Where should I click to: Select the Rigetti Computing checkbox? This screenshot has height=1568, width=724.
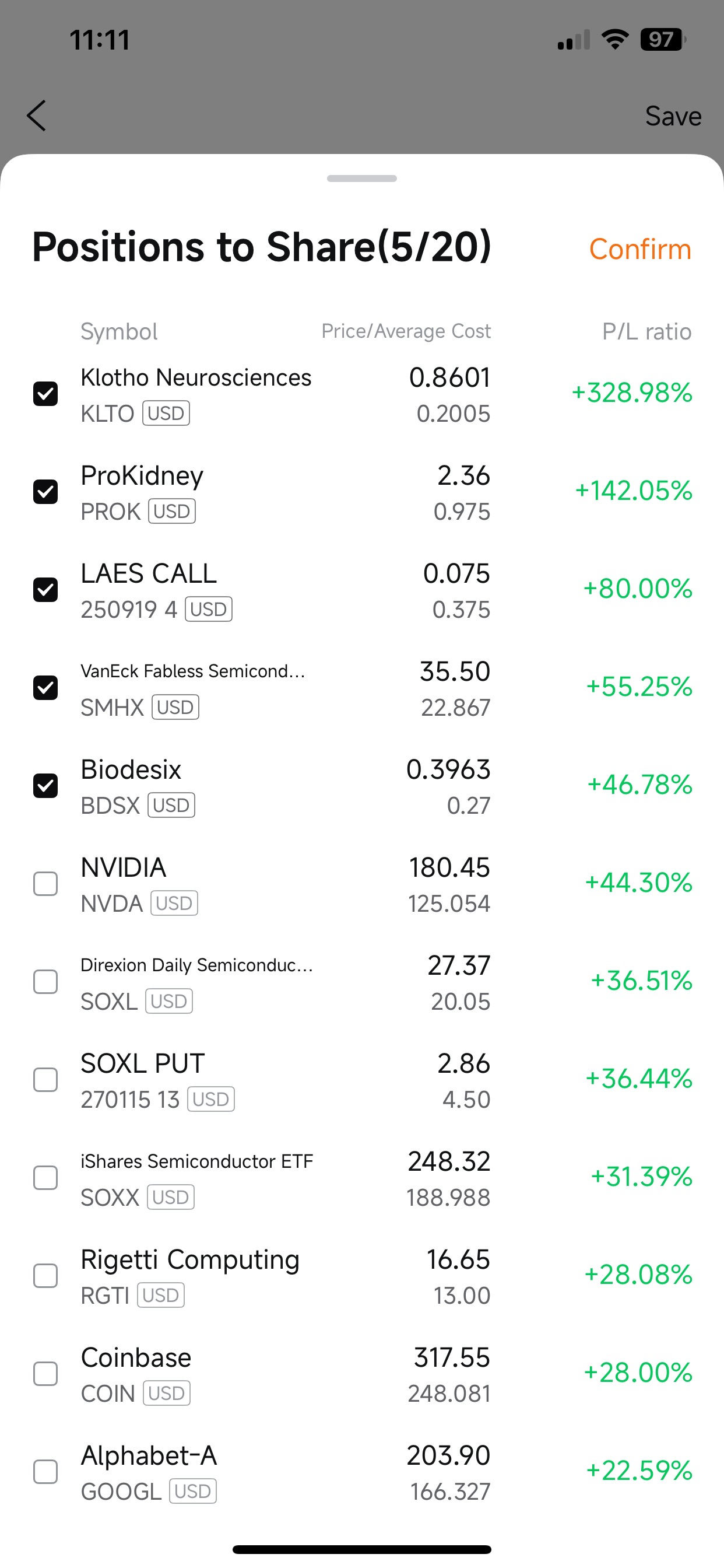coord(45,1276)
